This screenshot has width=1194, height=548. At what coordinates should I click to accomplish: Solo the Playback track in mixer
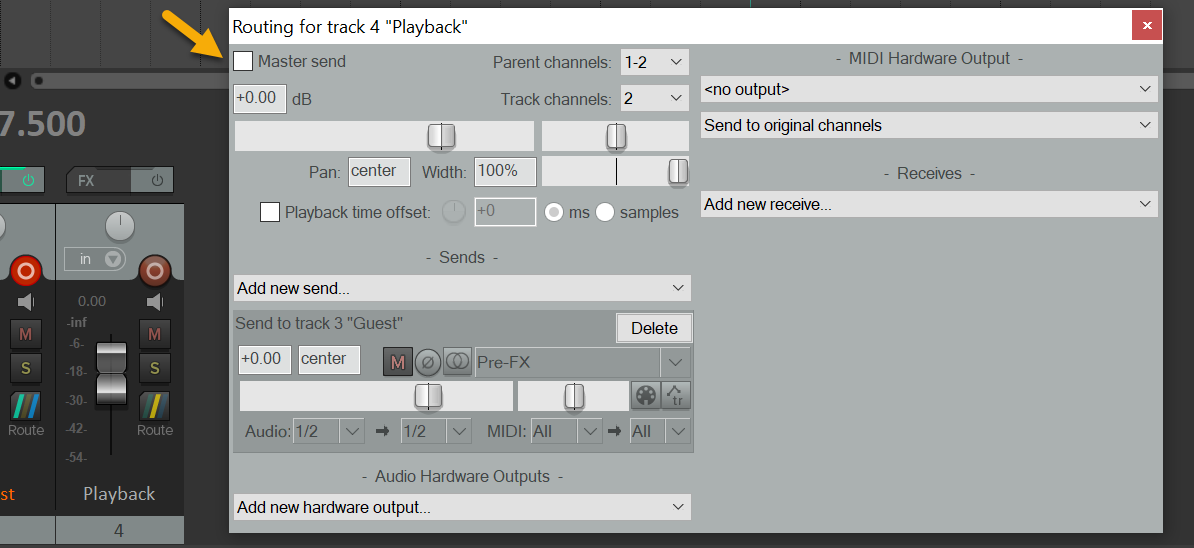click(154, 368)
